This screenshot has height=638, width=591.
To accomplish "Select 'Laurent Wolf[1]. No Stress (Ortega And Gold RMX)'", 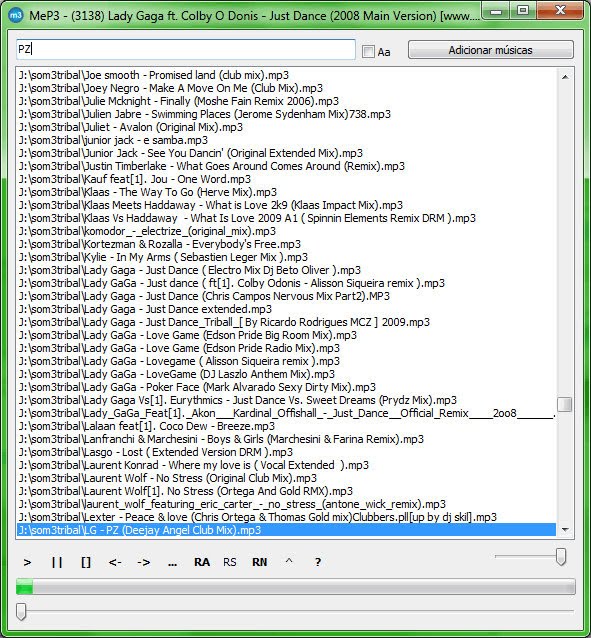I will pos(287,492).
